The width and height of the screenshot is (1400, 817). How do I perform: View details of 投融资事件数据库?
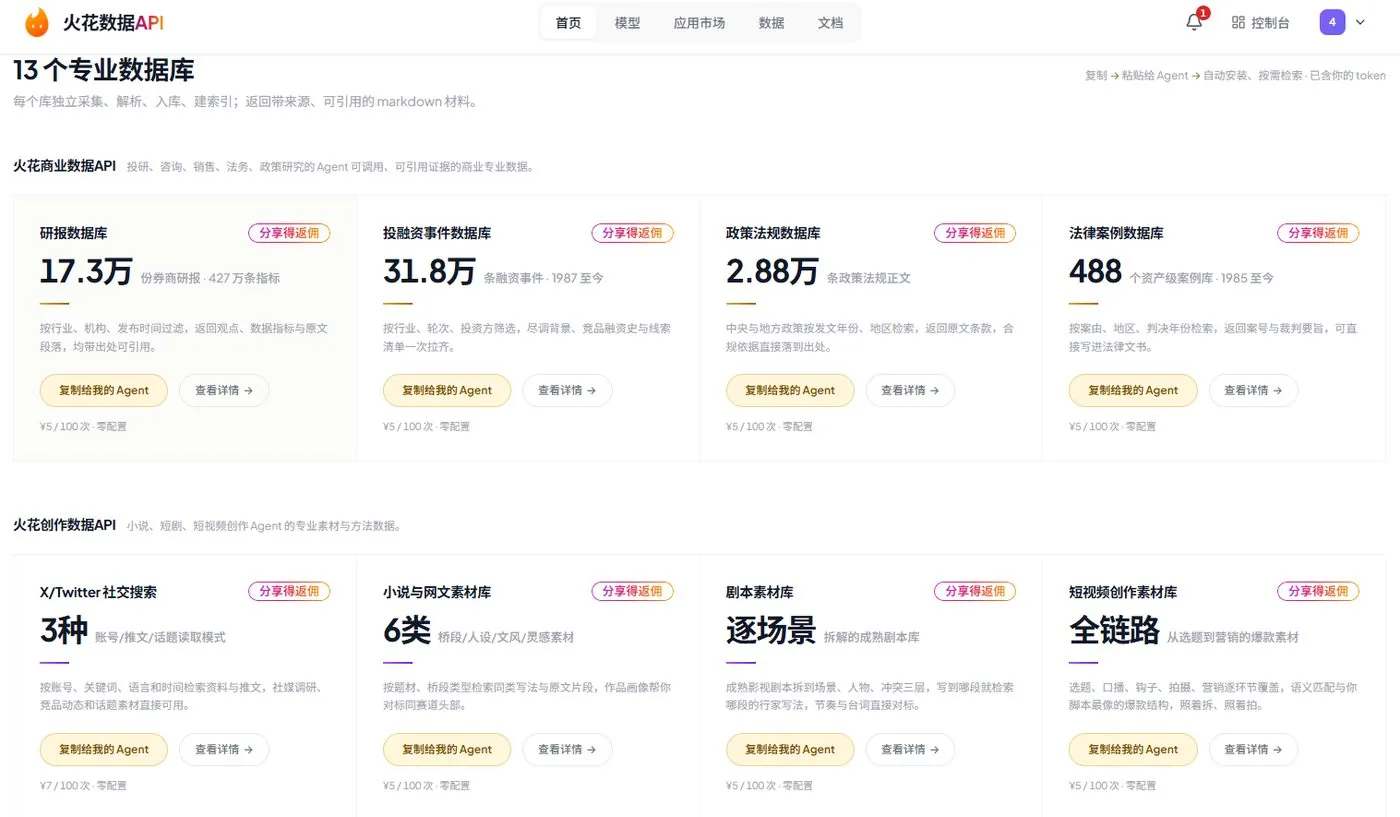point(567,390)
